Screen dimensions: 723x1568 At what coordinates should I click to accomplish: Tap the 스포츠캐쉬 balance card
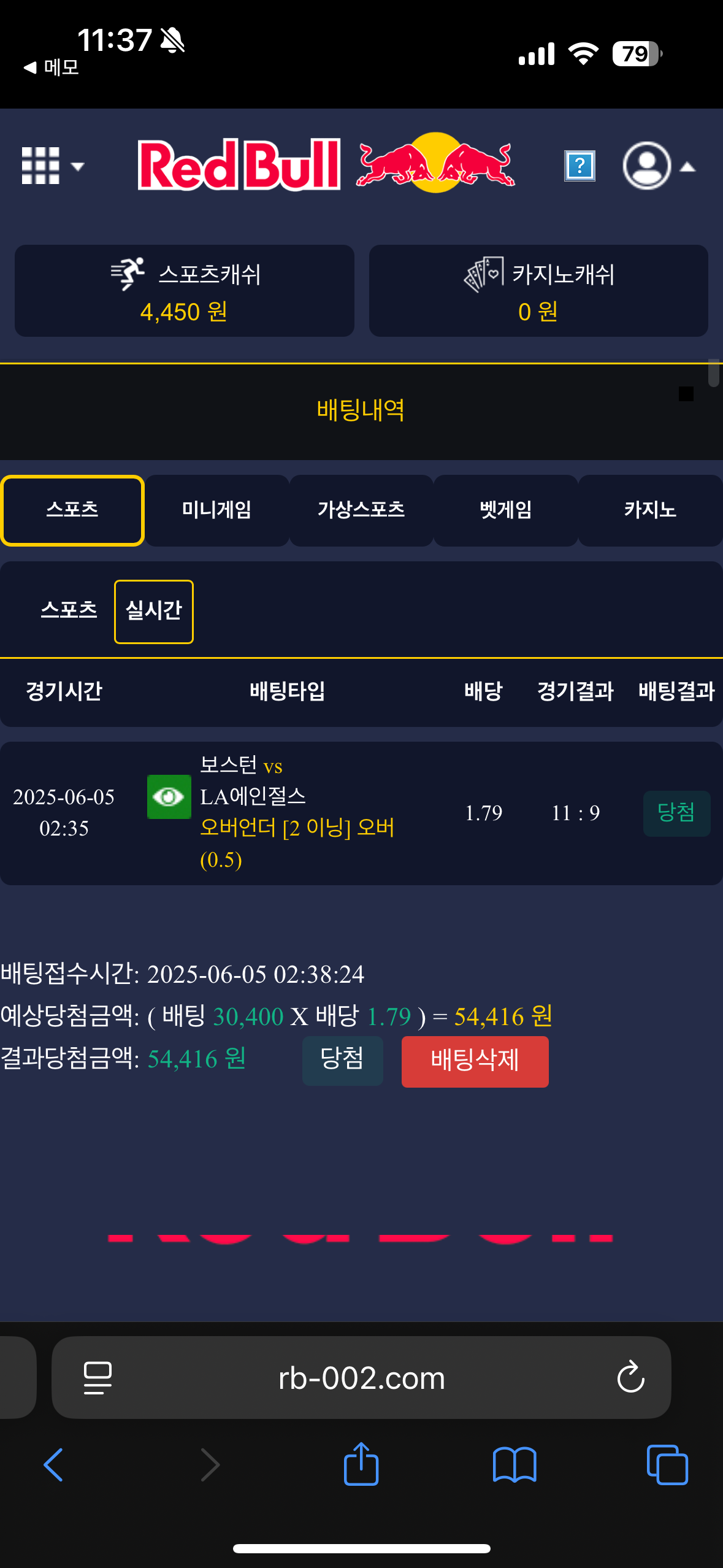[185, 291]
